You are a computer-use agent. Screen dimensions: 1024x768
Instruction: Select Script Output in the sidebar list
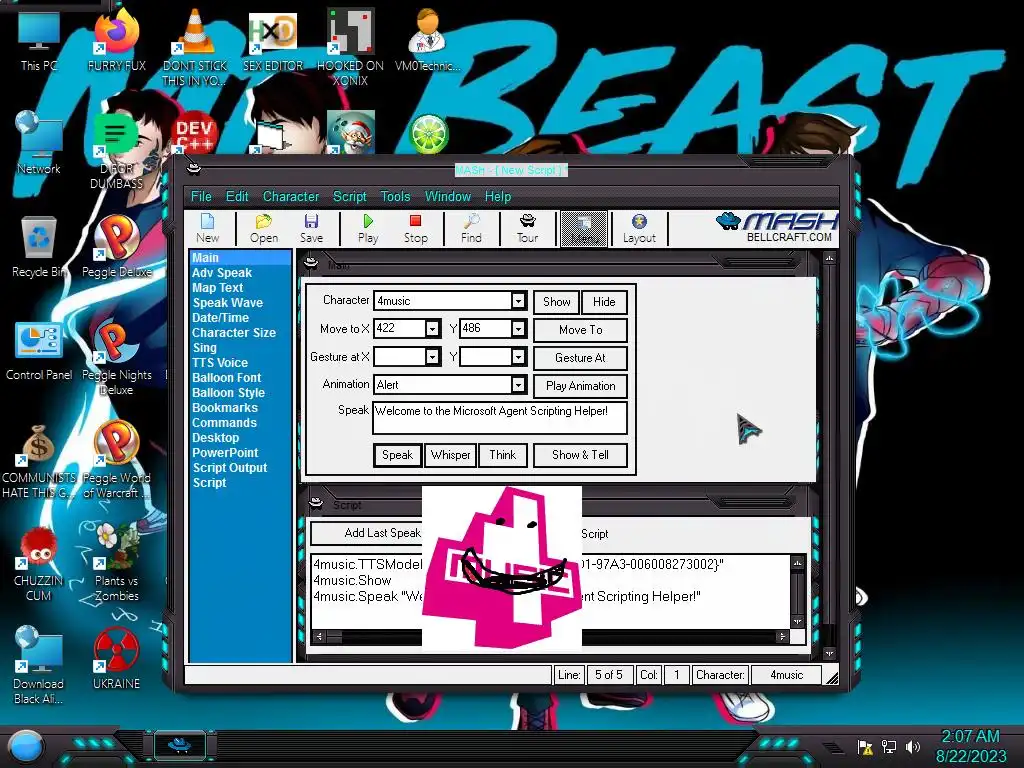(230, 468)
